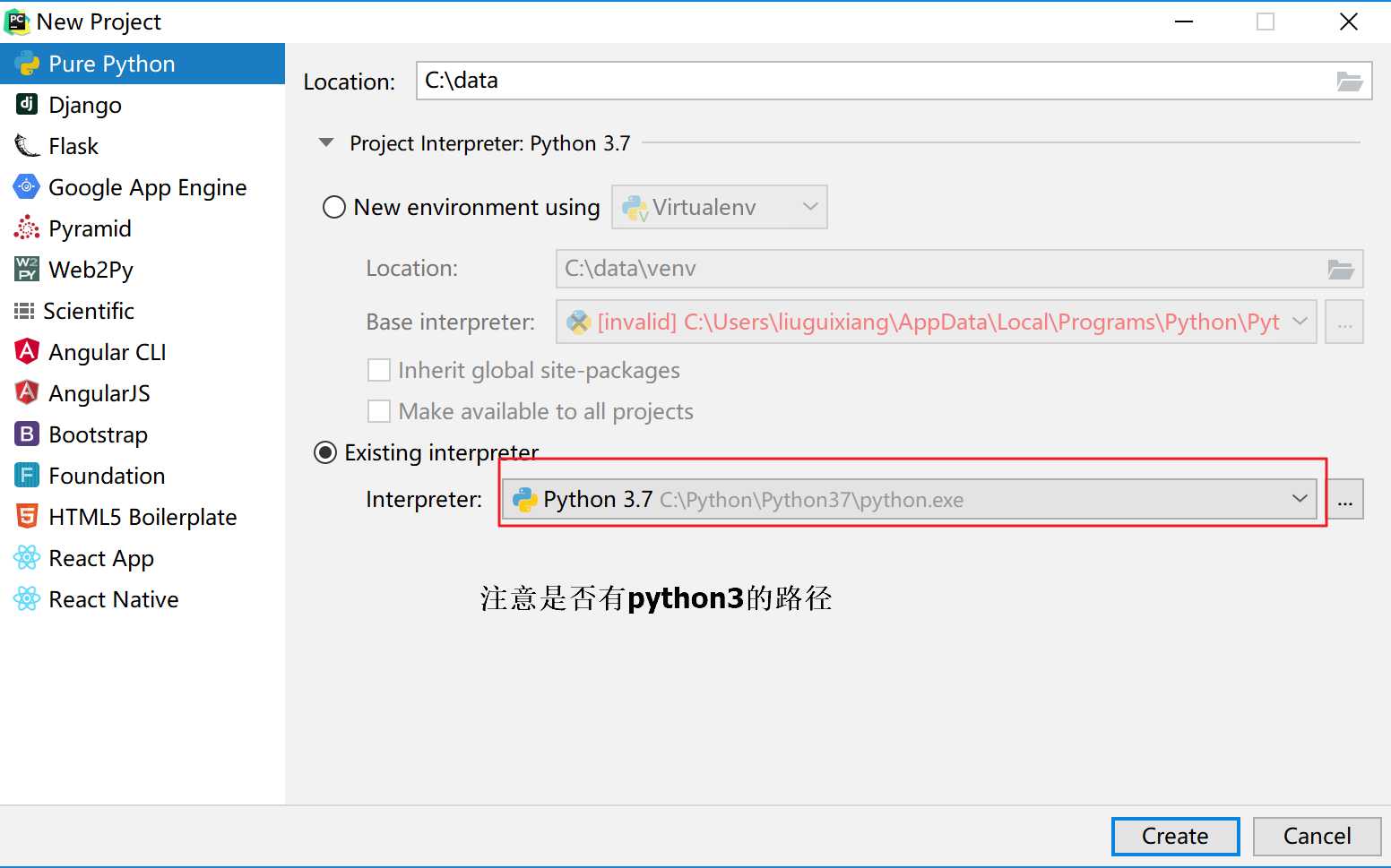Select React App in project list
1391x868 pixels.
[x=143, y=558]
